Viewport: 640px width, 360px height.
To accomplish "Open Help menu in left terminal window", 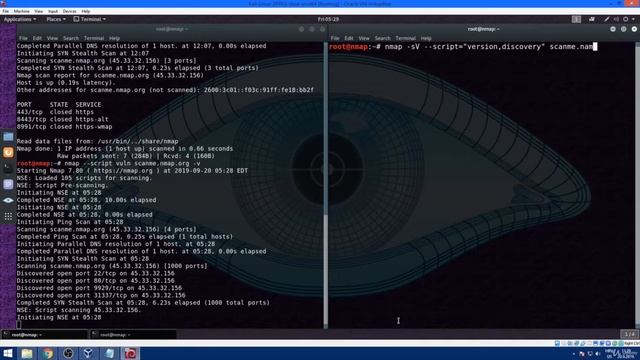I will 114,38.
